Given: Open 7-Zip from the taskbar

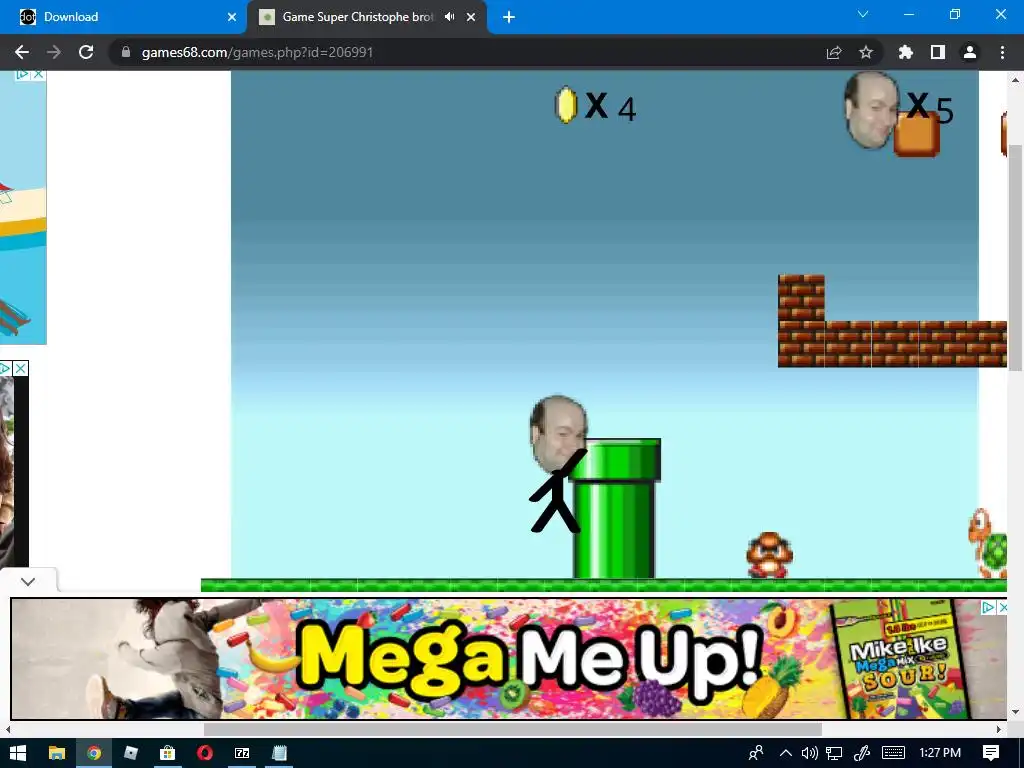Looking at the screenshot, I should (242, 753).
